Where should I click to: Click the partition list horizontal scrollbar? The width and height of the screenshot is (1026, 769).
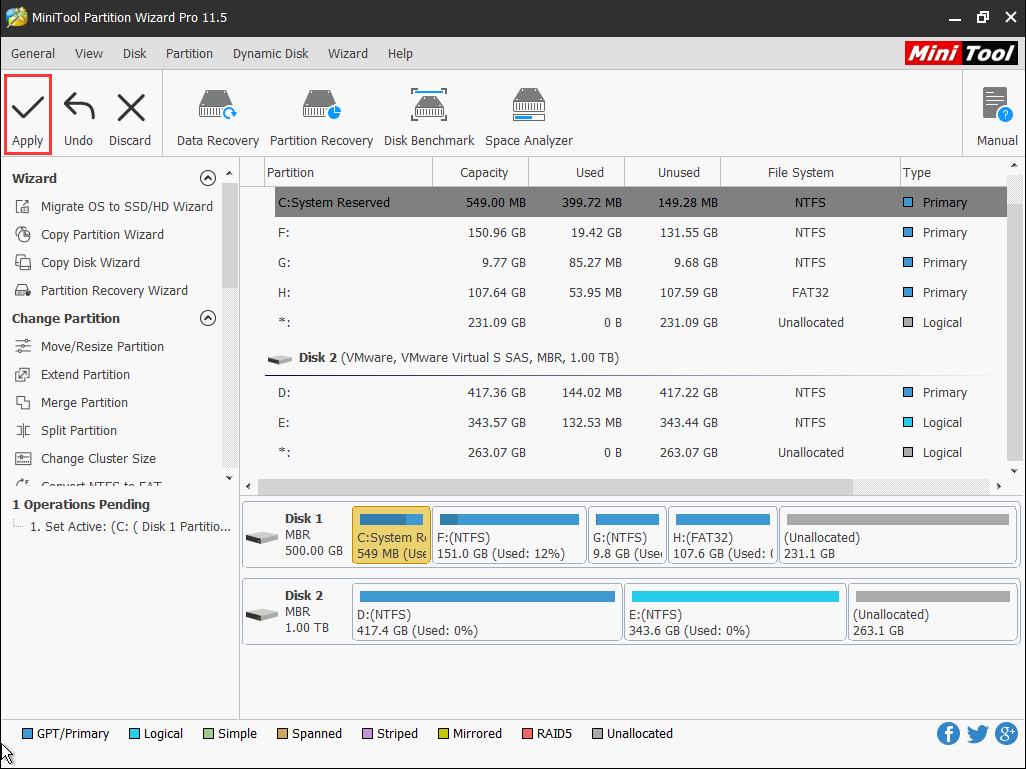click(x=555, y=486)
